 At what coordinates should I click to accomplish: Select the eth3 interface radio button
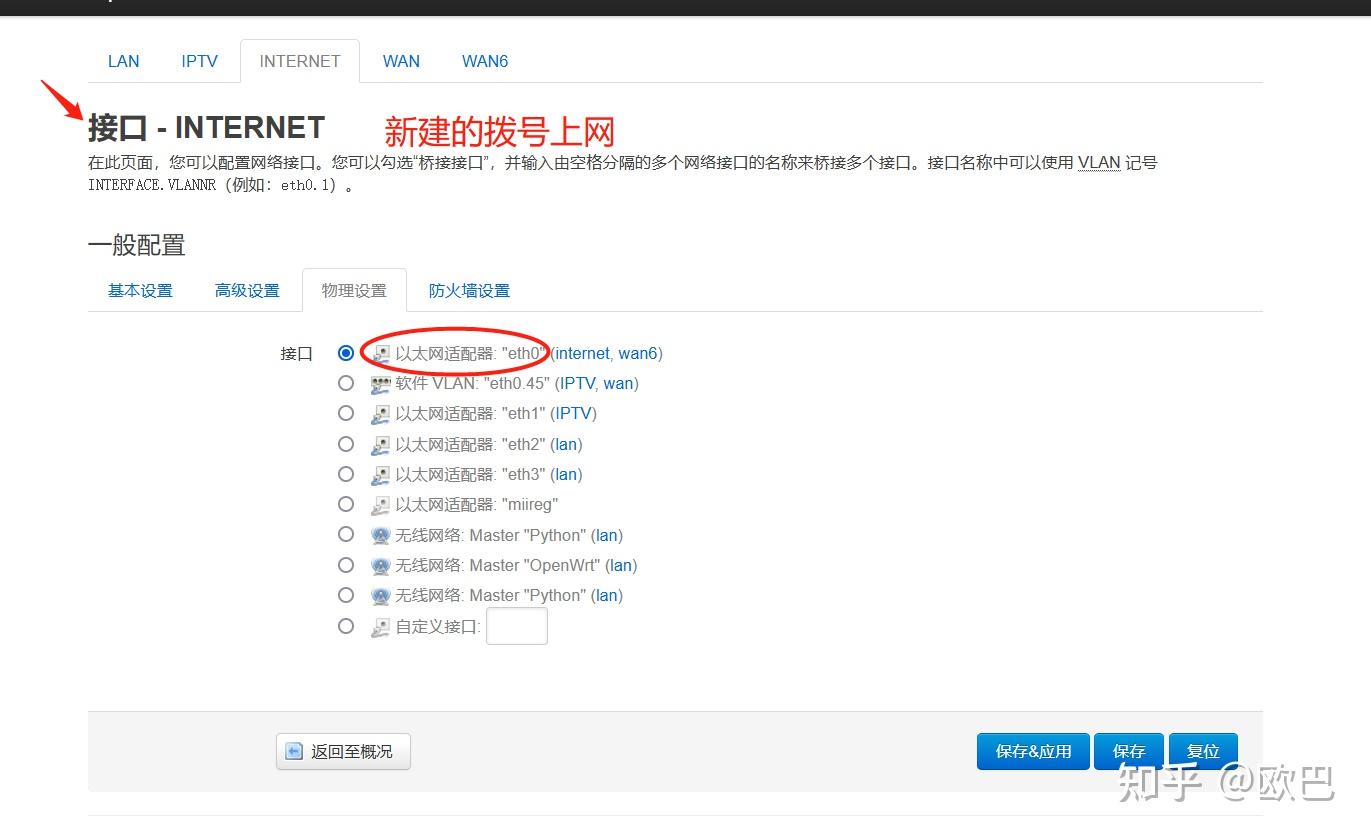click(x=345, y=474)
